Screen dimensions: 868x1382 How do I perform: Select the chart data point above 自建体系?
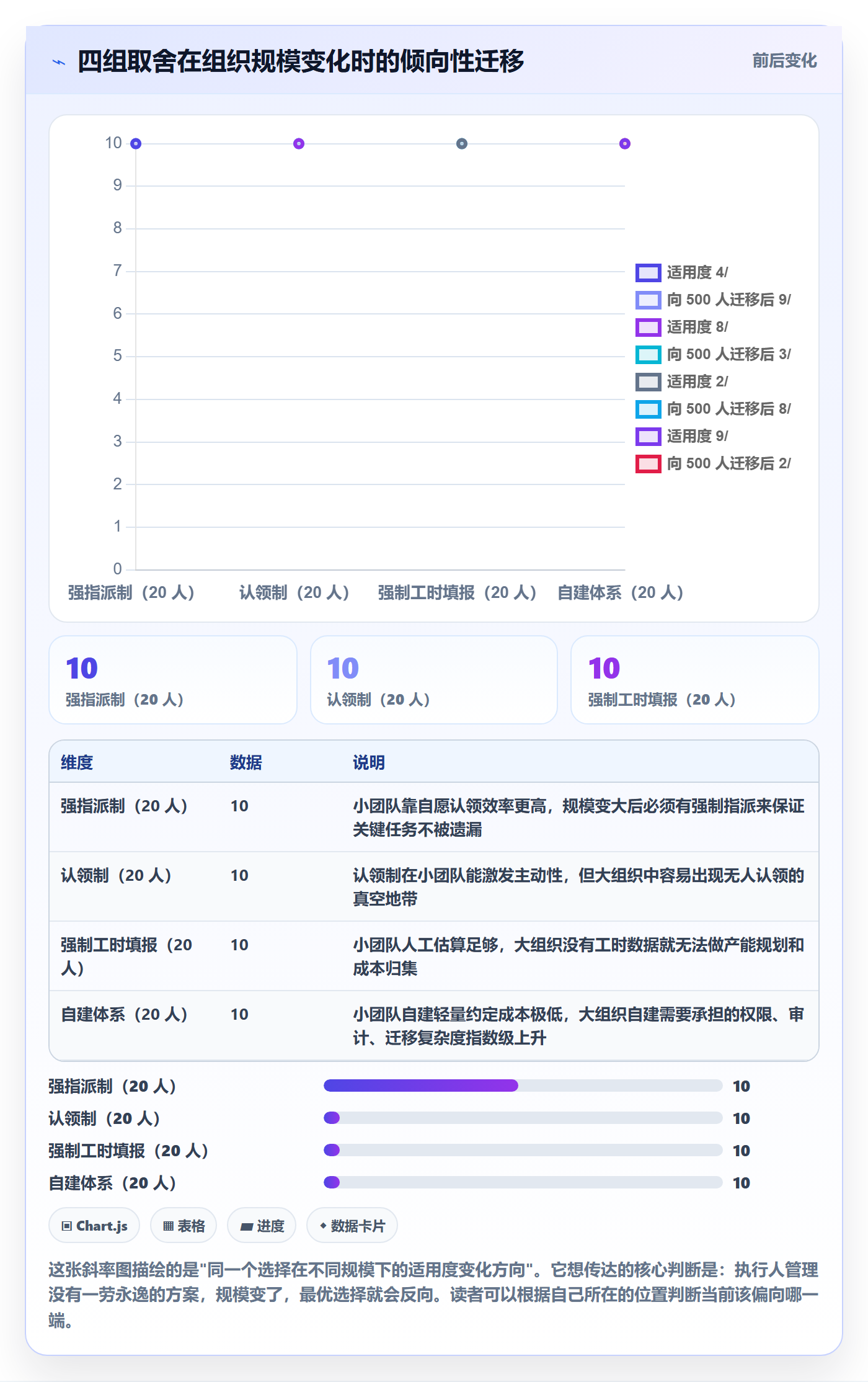pos(625,144)
